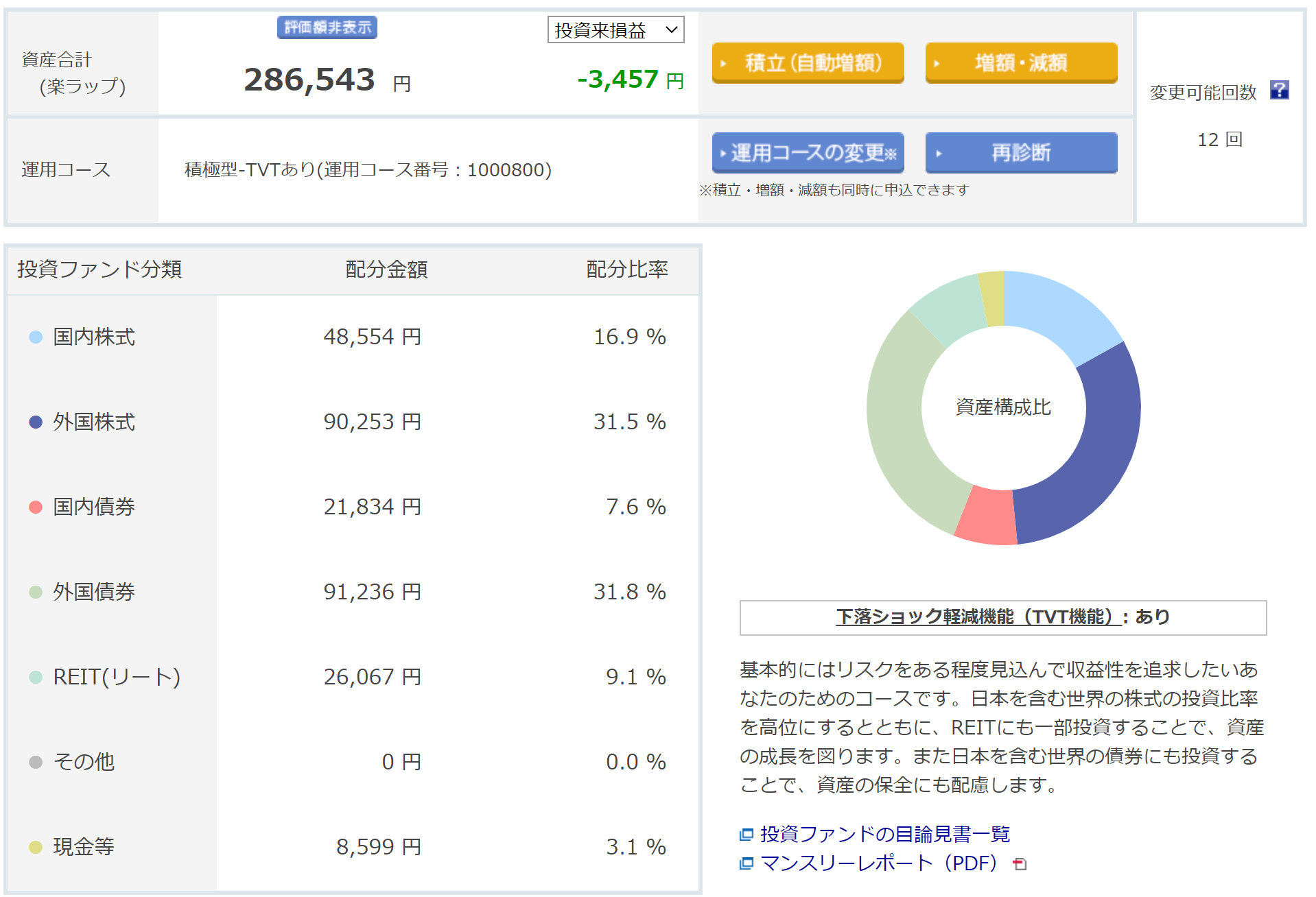Toggle the 評価額非表示 button
Viewport: 1316px width, 897px height.
[327, 27]
